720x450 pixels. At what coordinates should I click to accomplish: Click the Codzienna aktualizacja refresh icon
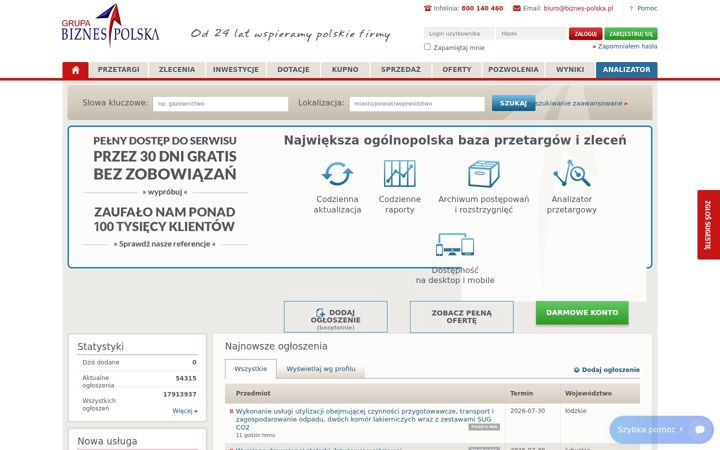[337, 174]
